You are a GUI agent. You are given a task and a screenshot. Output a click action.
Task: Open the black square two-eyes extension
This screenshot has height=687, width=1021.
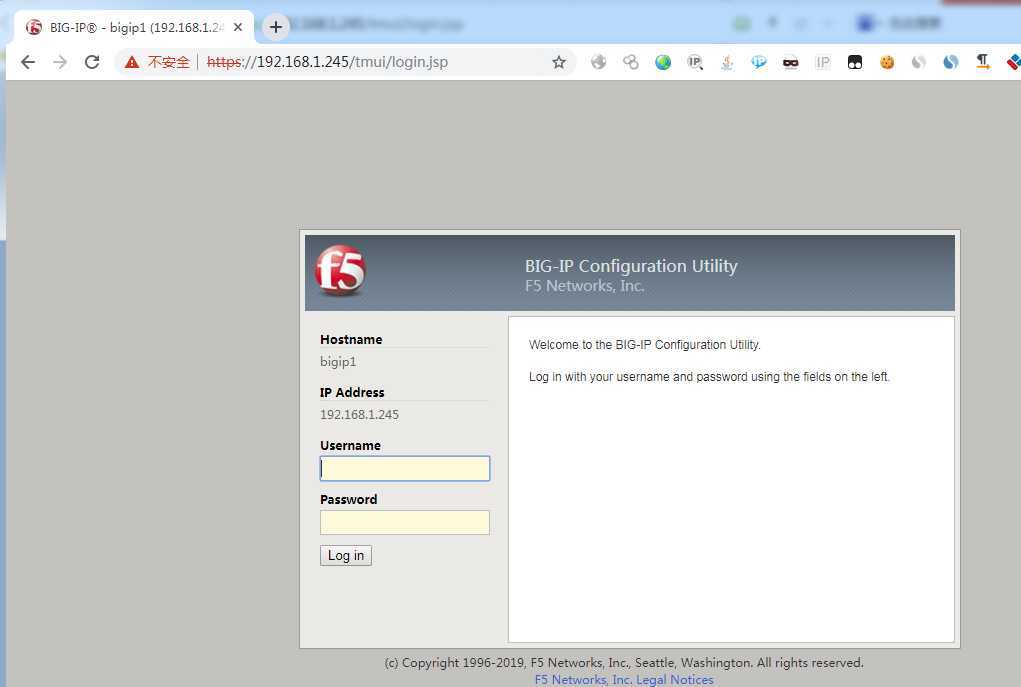click(855, 62)
